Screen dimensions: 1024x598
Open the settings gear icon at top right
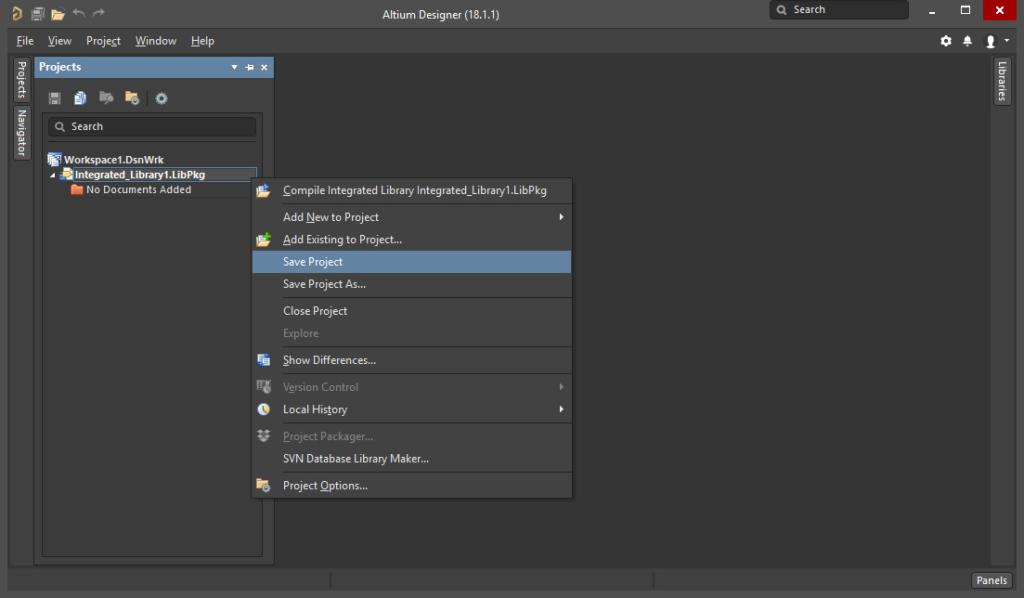pos(946,41)
